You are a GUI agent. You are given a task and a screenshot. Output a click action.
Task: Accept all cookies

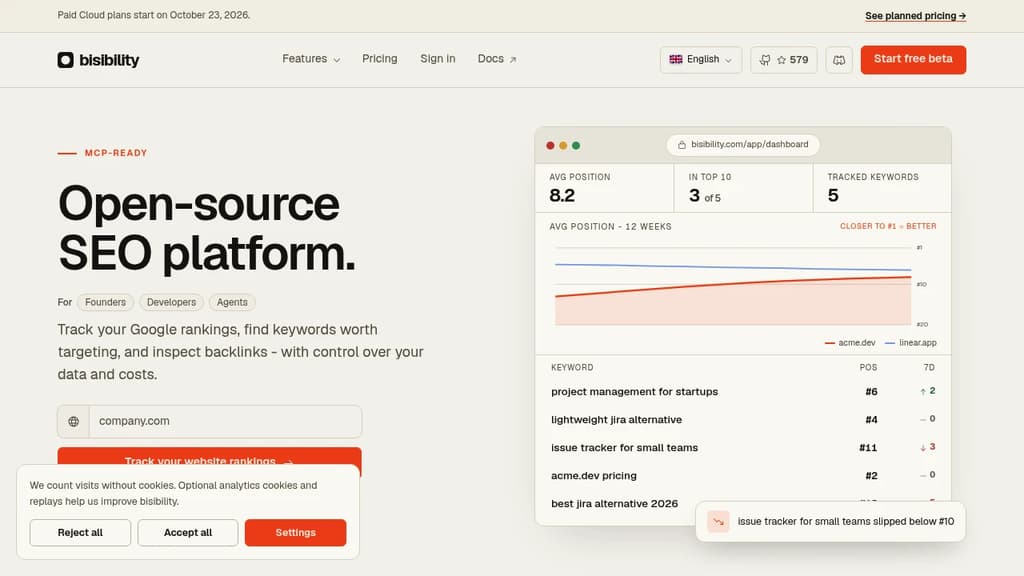(x=188, y=532)
